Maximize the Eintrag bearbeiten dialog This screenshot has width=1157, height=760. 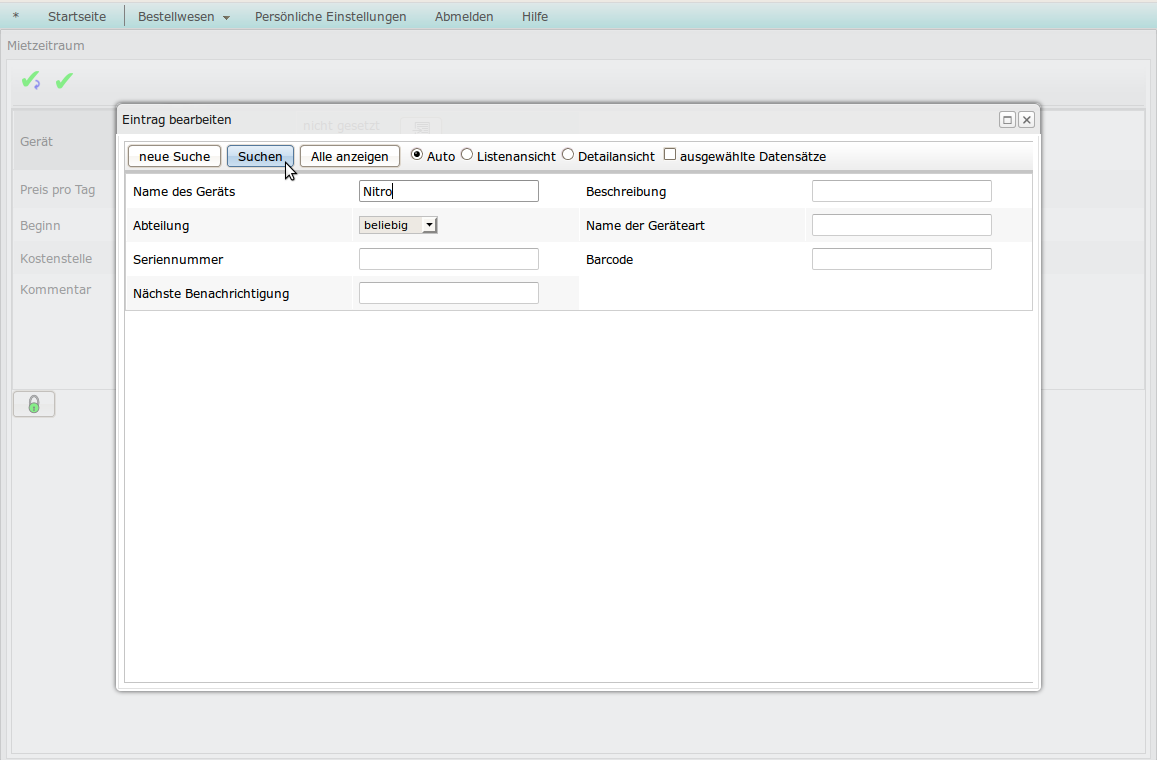coord(1007,120)
